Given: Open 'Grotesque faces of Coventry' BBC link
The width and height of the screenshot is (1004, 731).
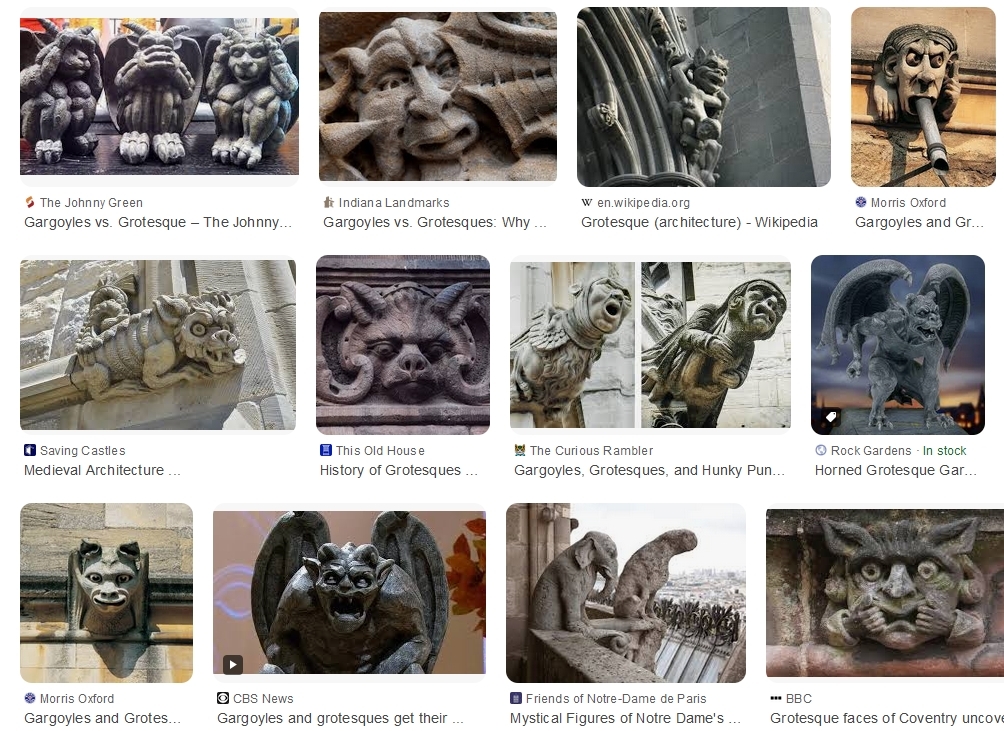Looking at the screenshot, I should coord(887,718).
